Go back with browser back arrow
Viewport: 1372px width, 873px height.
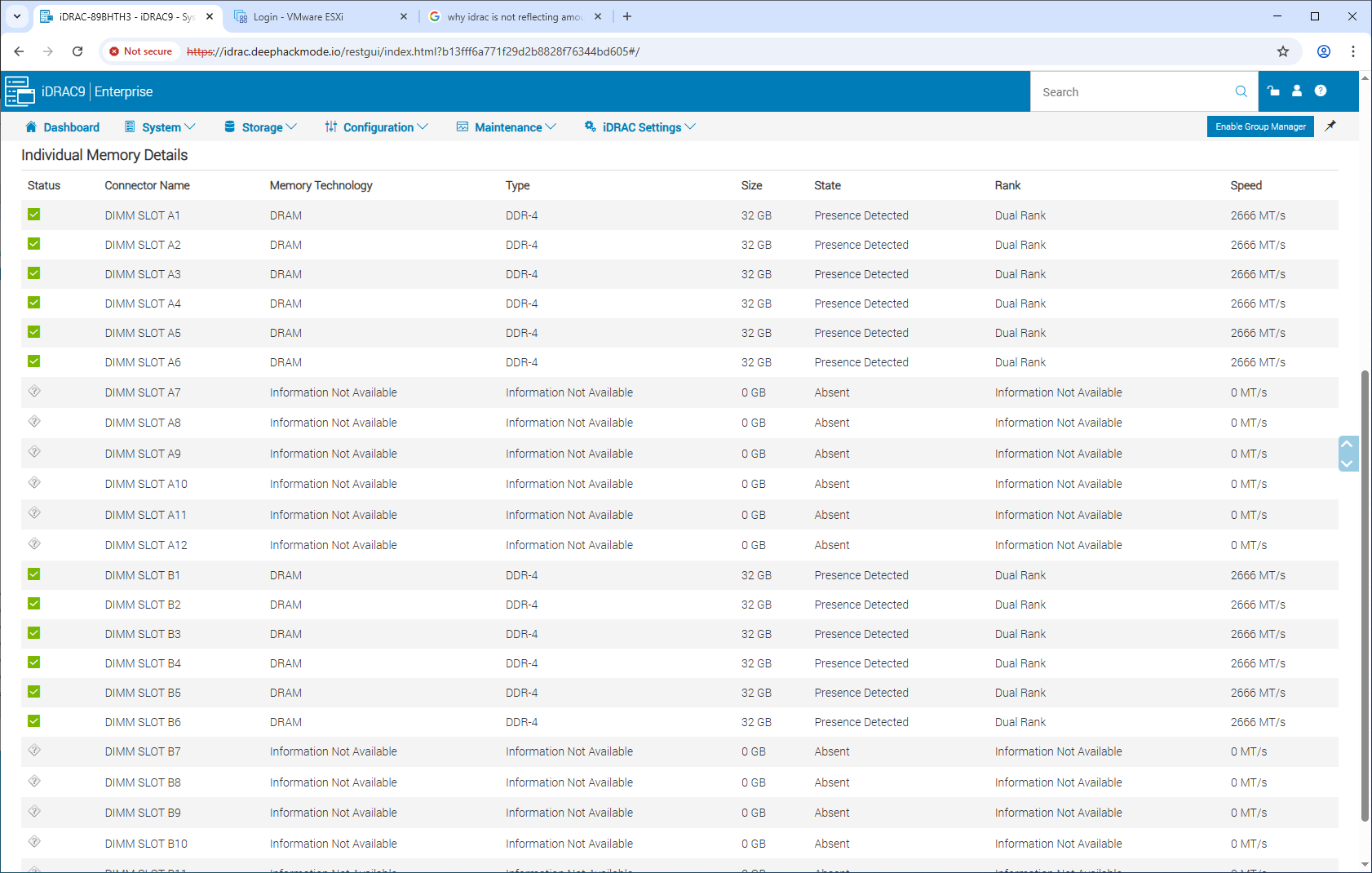[19, 51]
